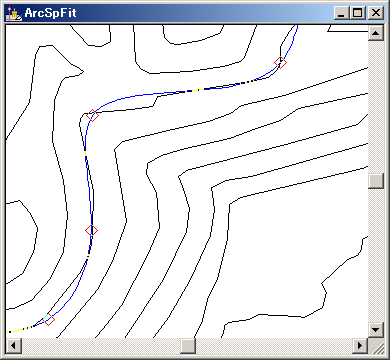The image size is (390, 360).
Task: Click the ArcSpFit application icon in title bar
Action: coord(14,13)
